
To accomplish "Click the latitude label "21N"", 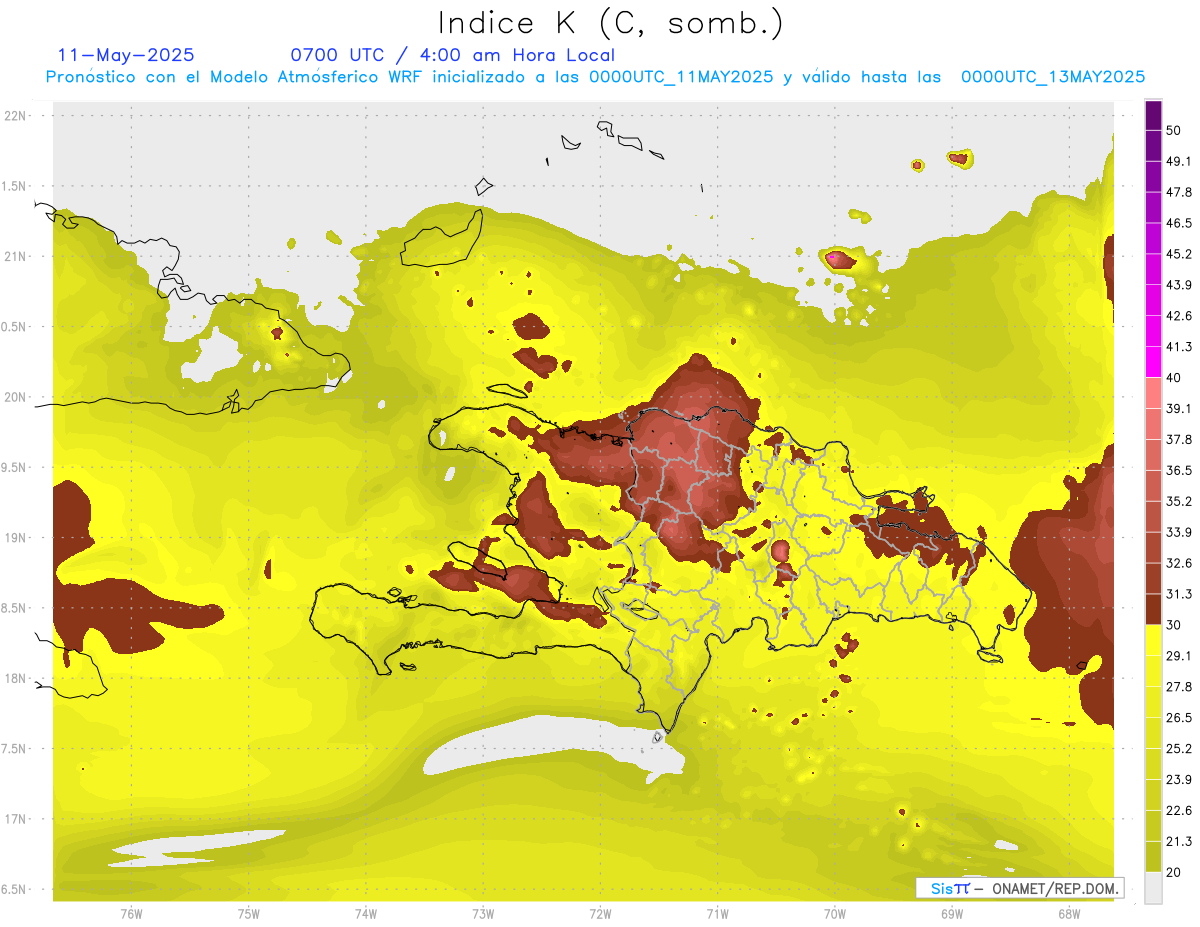I will (16, 257).
